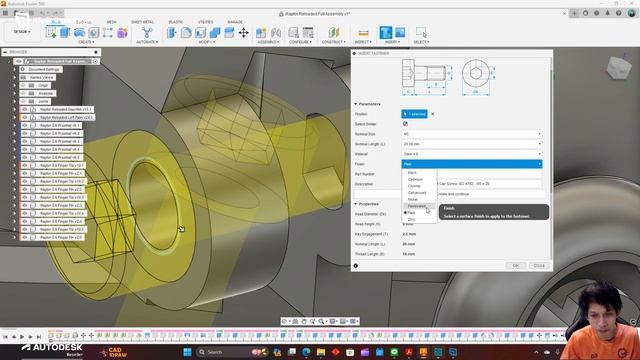Toggle visibility of Raptor 2.0 Proximal v8:3
The height and width of the screenshot is (360, 640).
(24, 141)
